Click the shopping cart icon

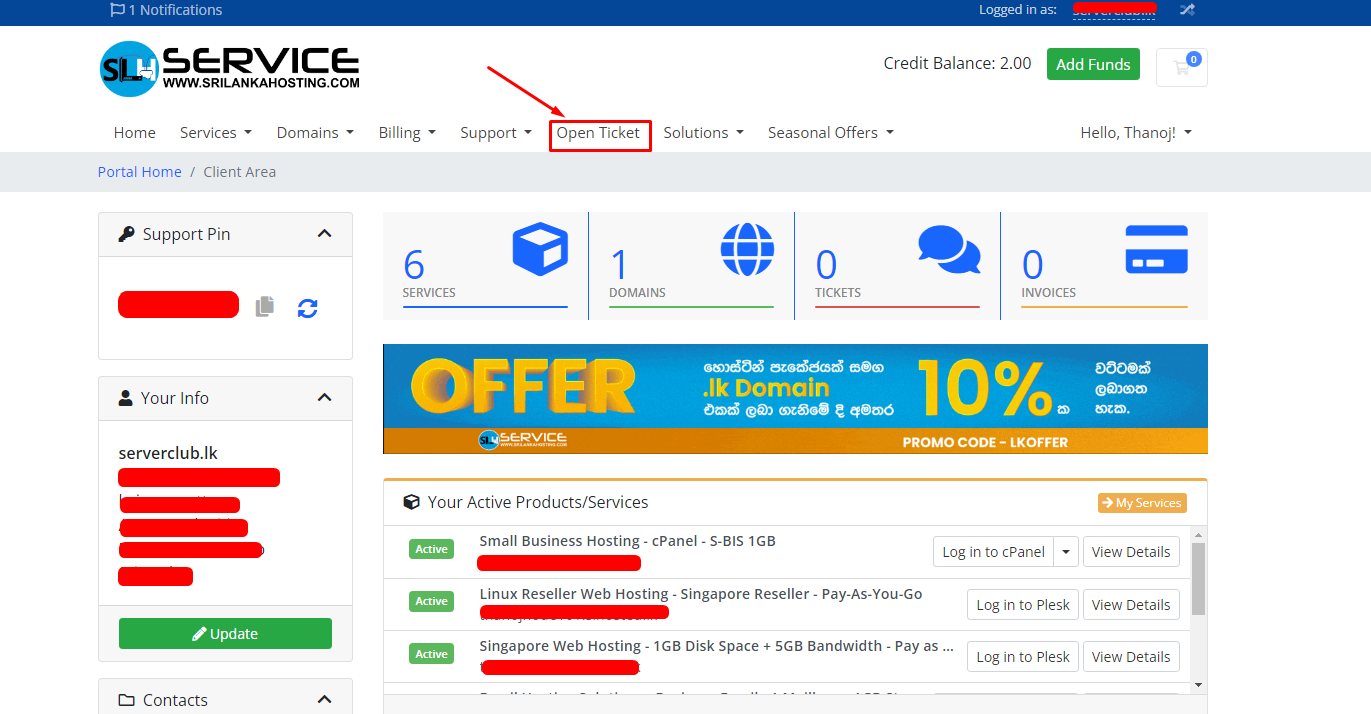pyautogui.click(x=1181, y=68)
